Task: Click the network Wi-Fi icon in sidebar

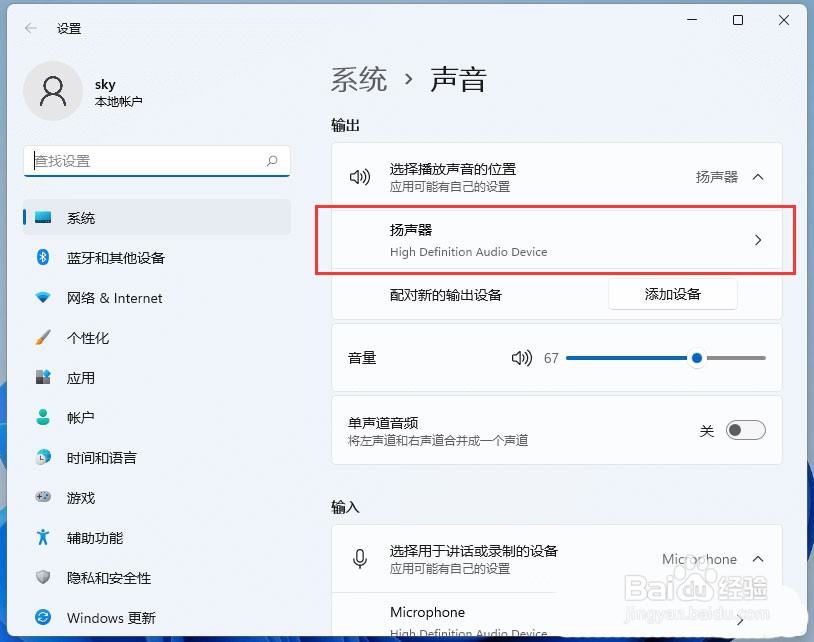Action: click(x=43, y=297)
